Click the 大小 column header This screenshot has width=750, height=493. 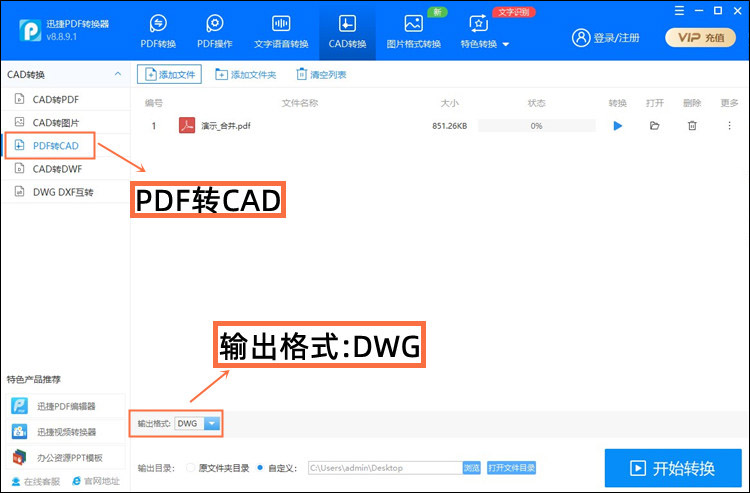coord(449,103)
